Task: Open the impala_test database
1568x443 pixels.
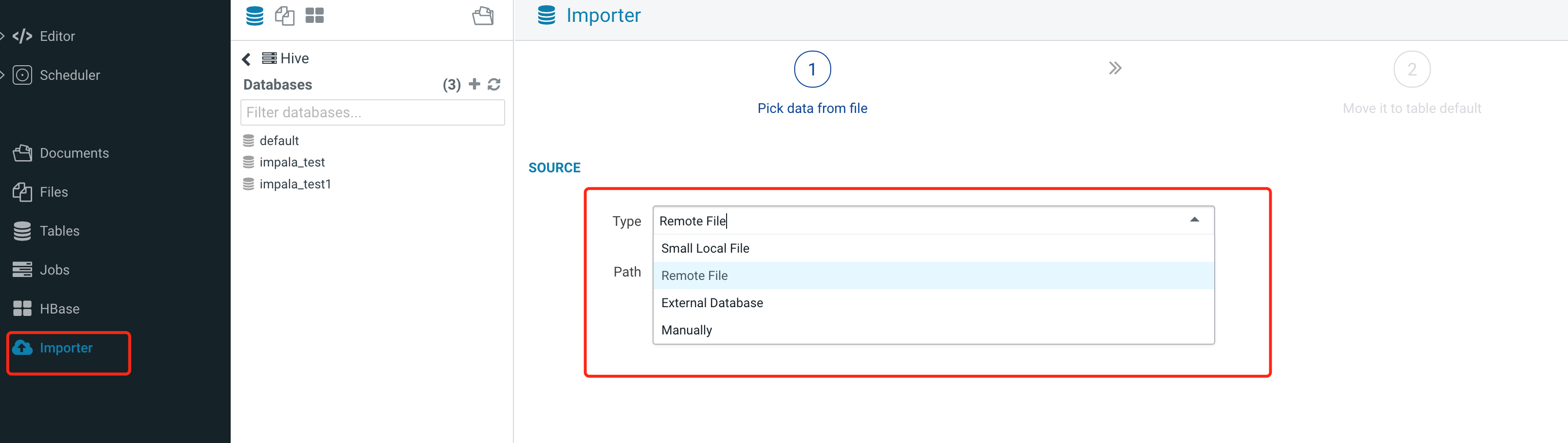Action: [x=292, y=163]
